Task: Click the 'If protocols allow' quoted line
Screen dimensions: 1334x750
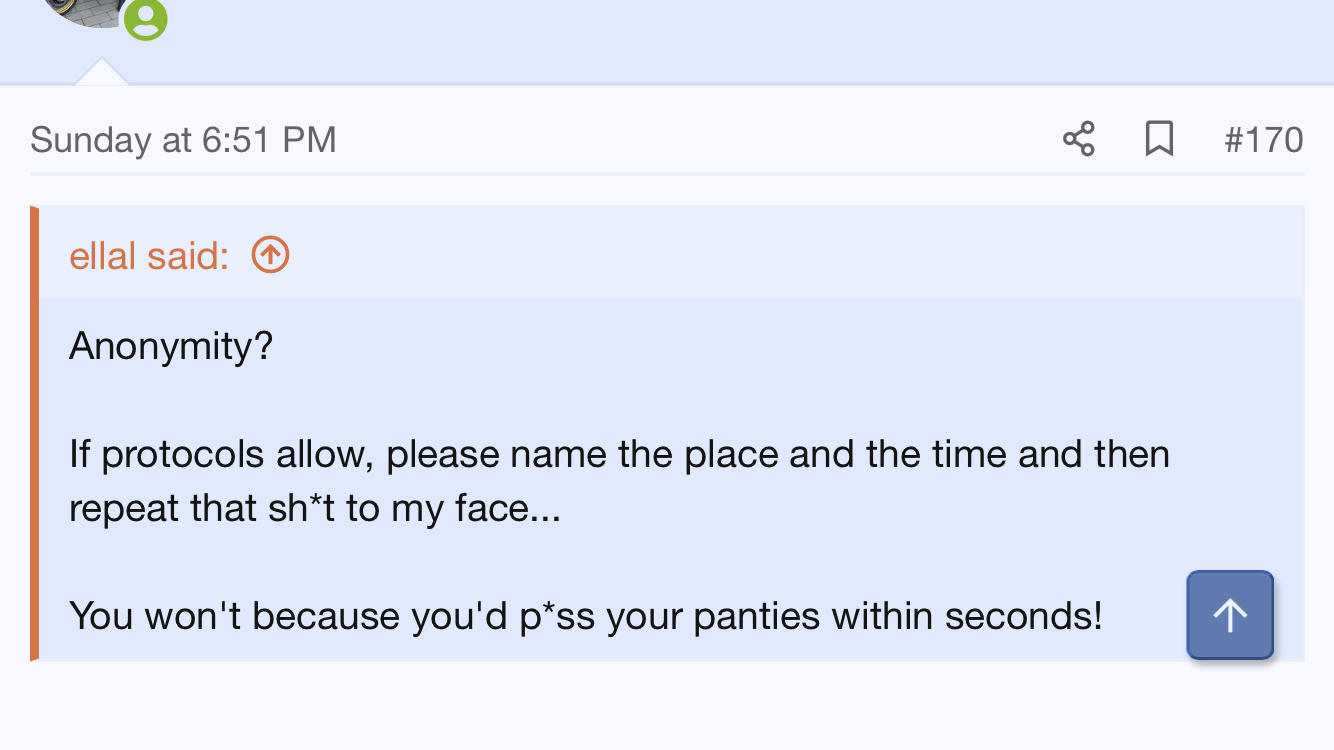Action: (x=619, y=454)
